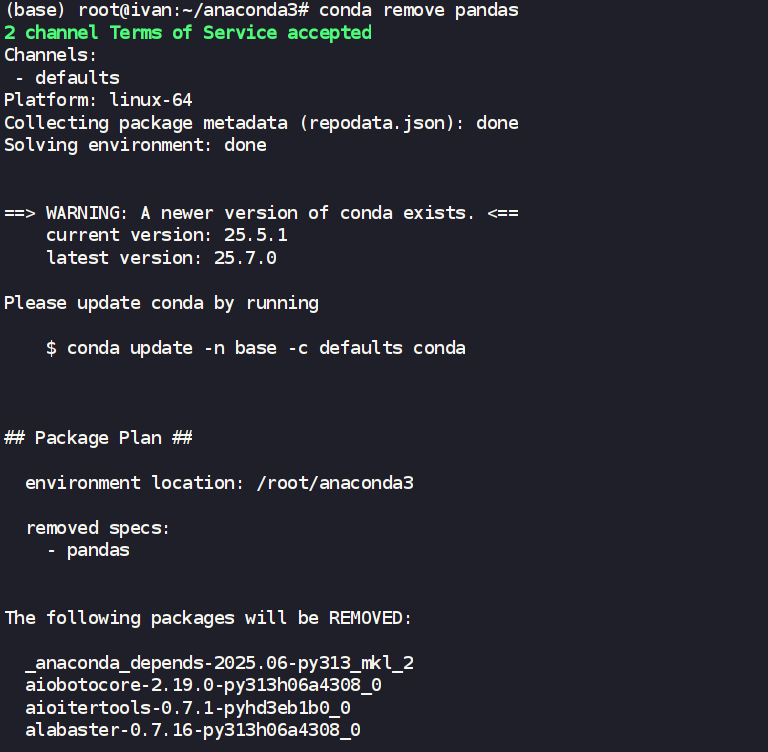
Task: Click 'The following packages will be REMOVED' line
Action: point(208,618)
